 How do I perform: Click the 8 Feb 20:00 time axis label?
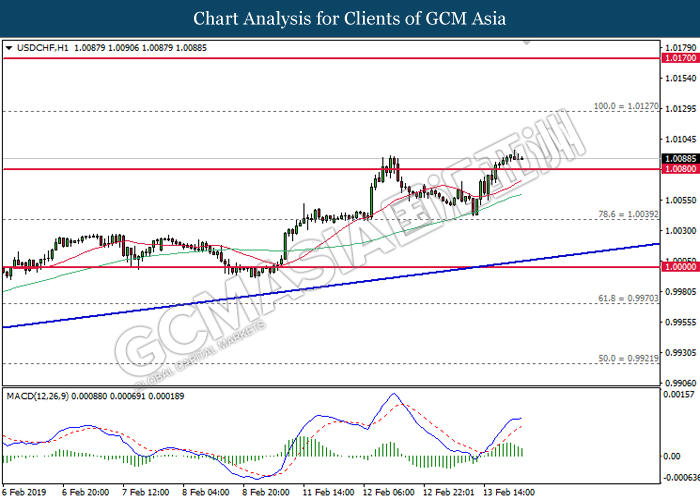(266, 492)
